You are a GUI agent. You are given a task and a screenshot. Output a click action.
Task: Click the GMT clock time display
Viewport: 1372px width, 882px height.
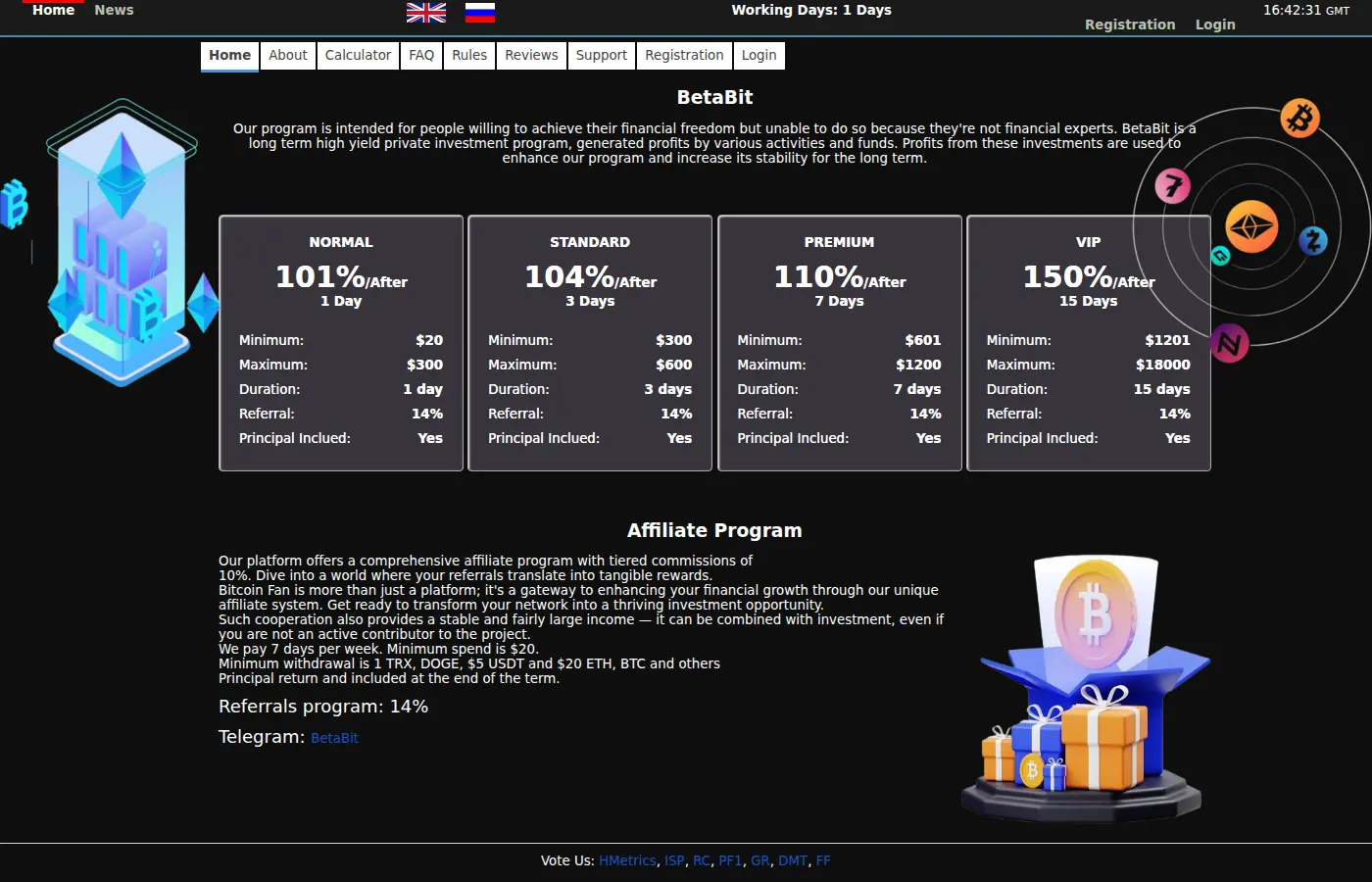tap(1306, 10)
